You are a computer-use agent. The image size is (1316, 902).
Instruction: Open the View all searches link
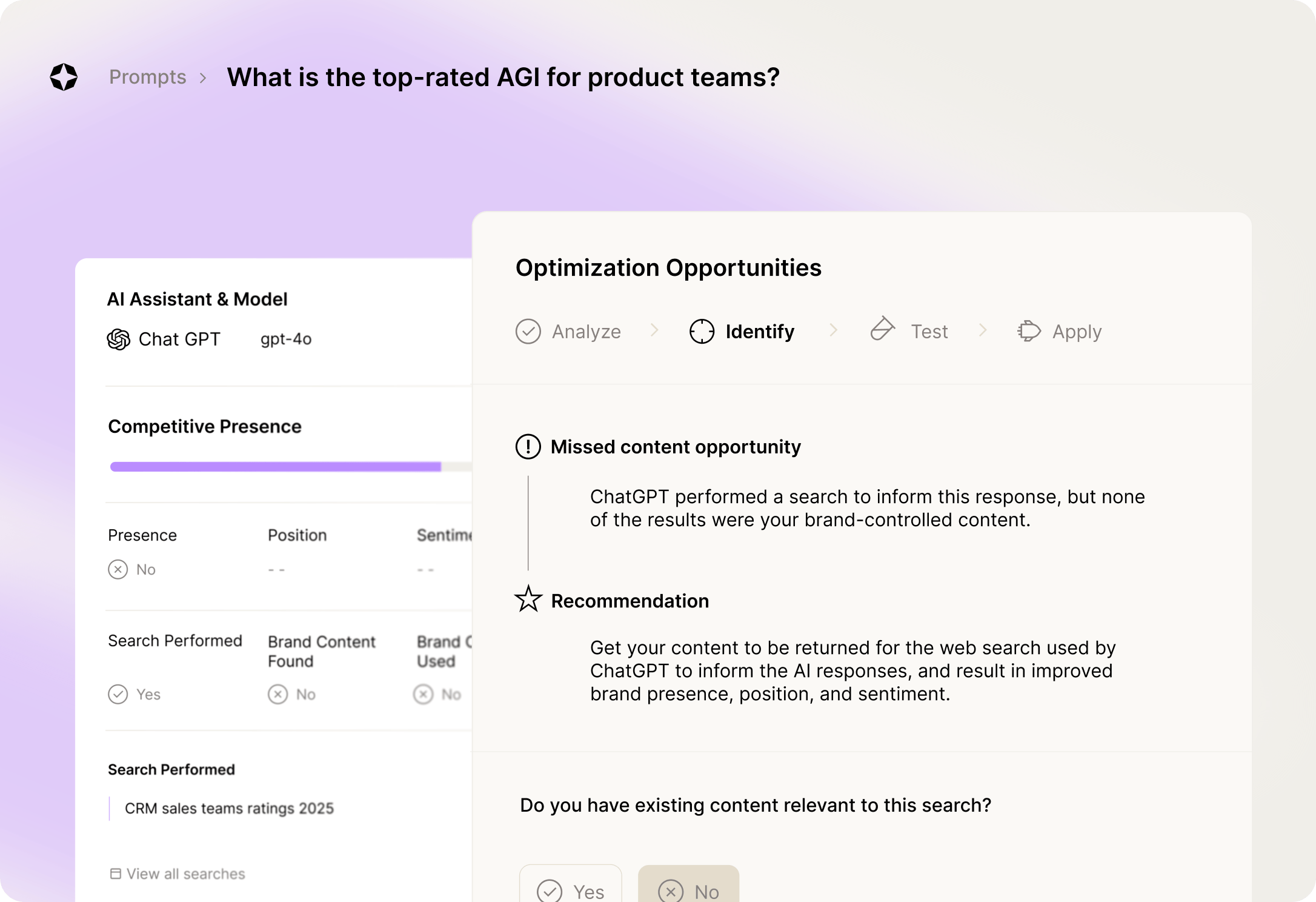185,874
